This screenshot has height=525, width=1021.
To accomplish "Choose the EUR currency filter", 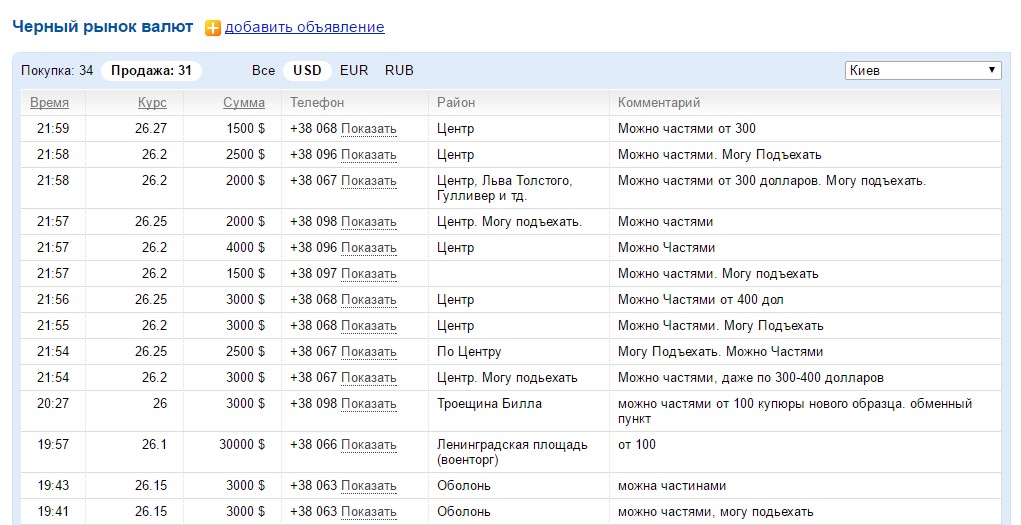I will tap(354, 70).
